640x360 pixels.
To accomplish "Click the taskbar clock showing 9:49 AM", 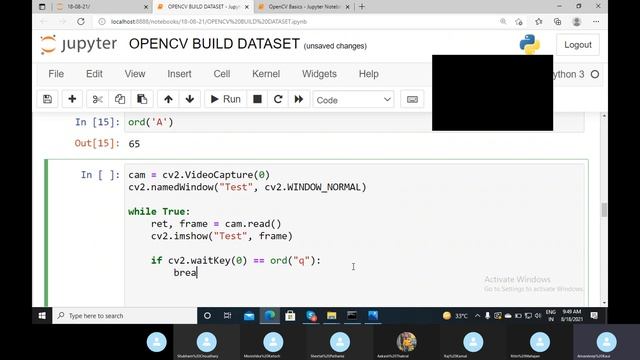I will (x=571, y=315).
